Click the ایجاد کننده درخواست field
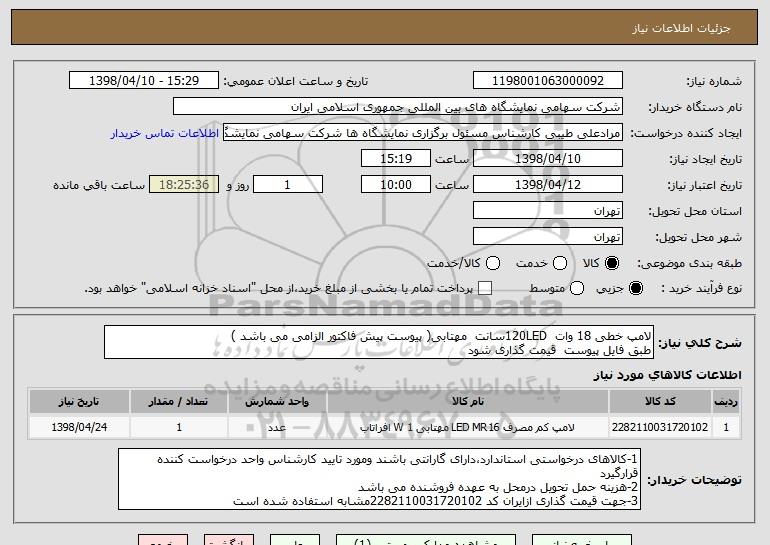Image resolution: width=770 pixels, height=545 pixels. pos(423,133)
